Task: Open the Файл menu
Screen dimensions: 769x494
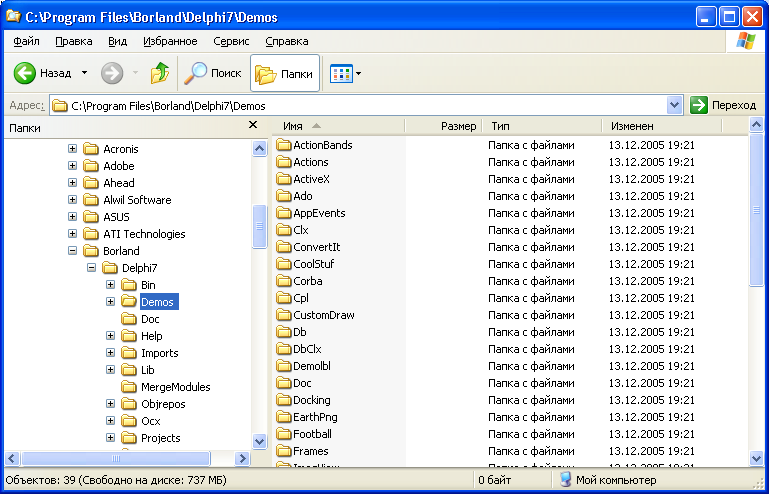Action: [x=26, y=41]
